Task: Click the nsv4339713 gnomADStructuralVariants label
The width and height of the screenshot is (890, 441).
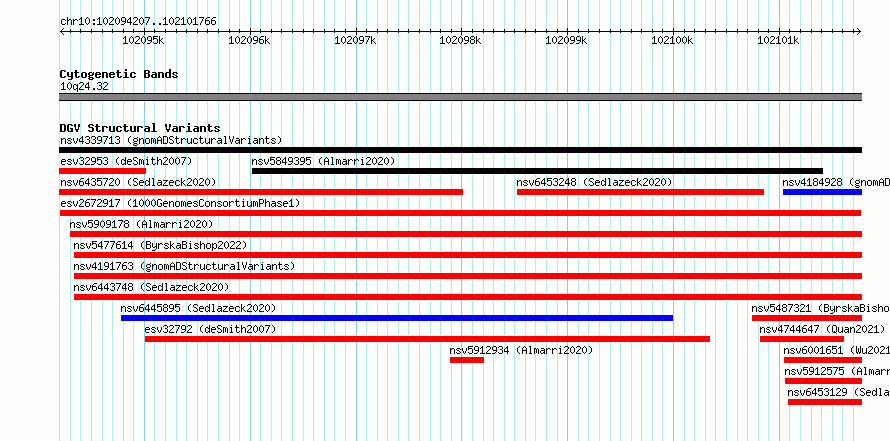Action: pos(171,140)
